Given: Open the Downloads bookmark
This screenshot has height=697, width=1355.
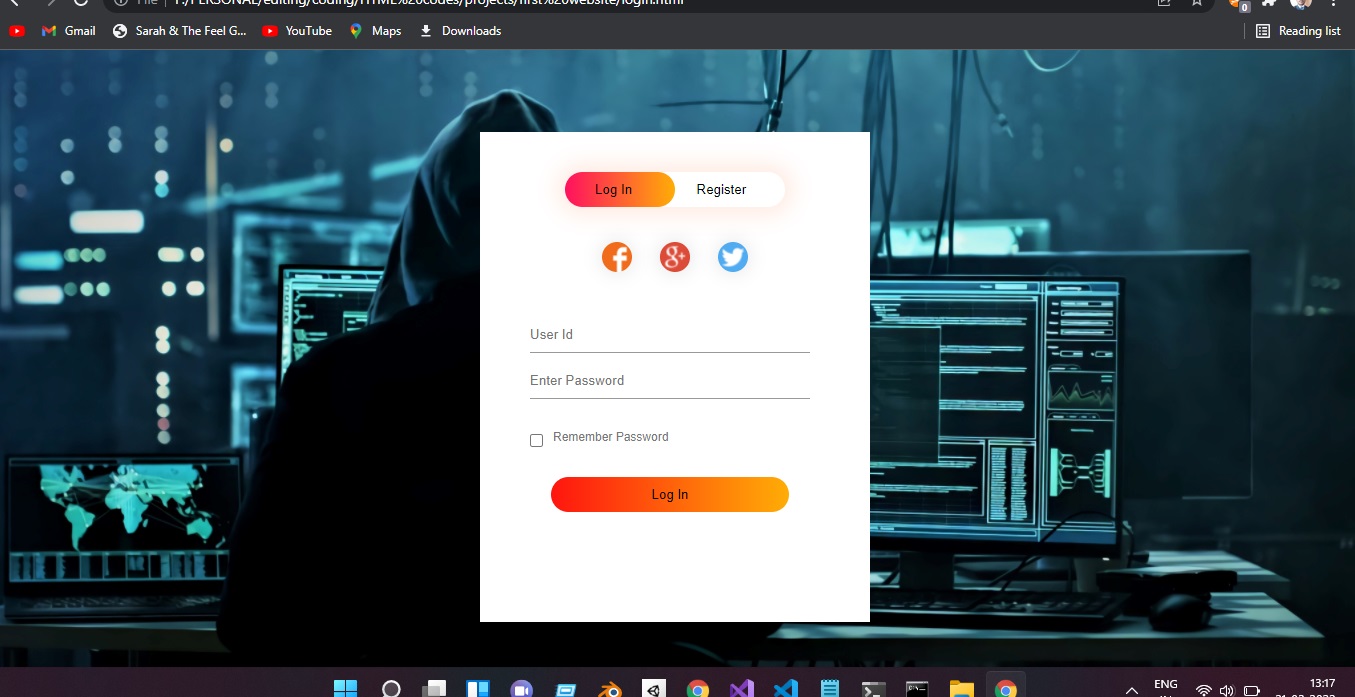Looking at the screenshot, I should tap(459, 31).
